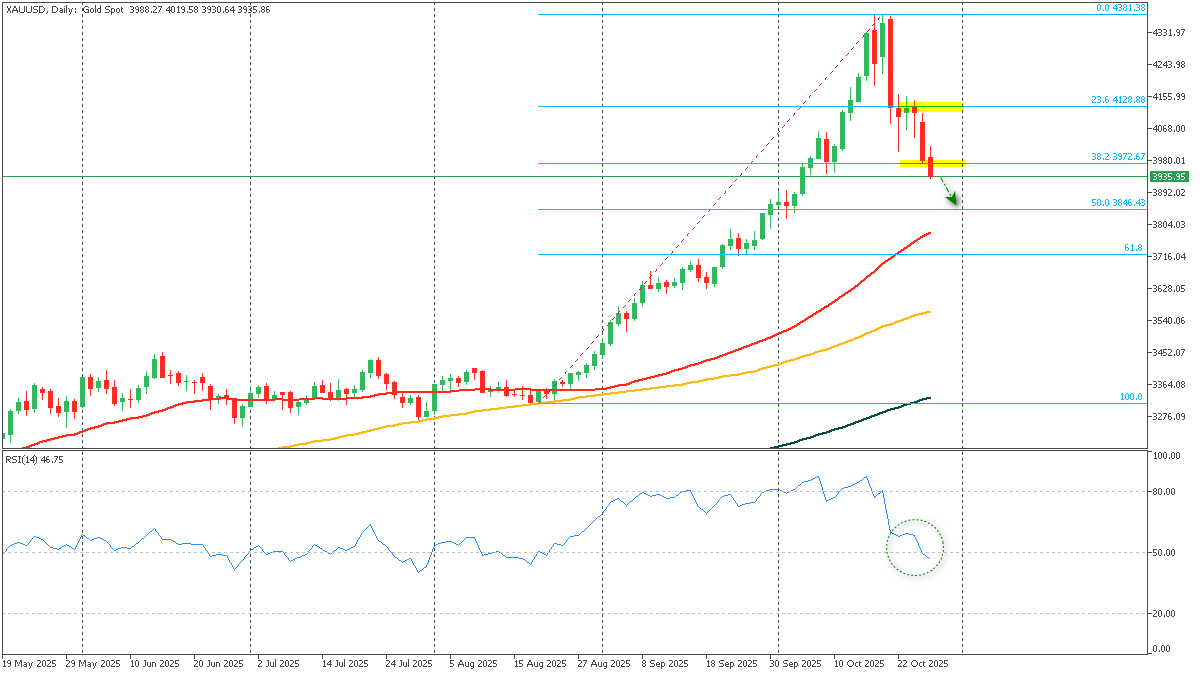Click the dotted green circle on RSI
The width and height of the screenshot is (1200, 675).
click(x=915, y=548)
